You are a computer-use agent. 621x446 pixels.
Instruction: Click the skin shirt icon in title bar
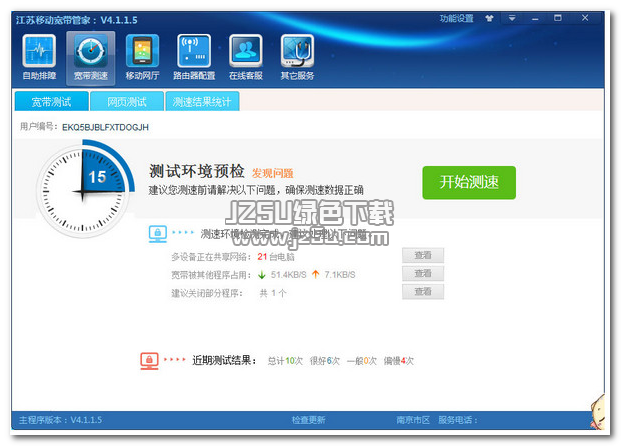click(x=490, y=18)
